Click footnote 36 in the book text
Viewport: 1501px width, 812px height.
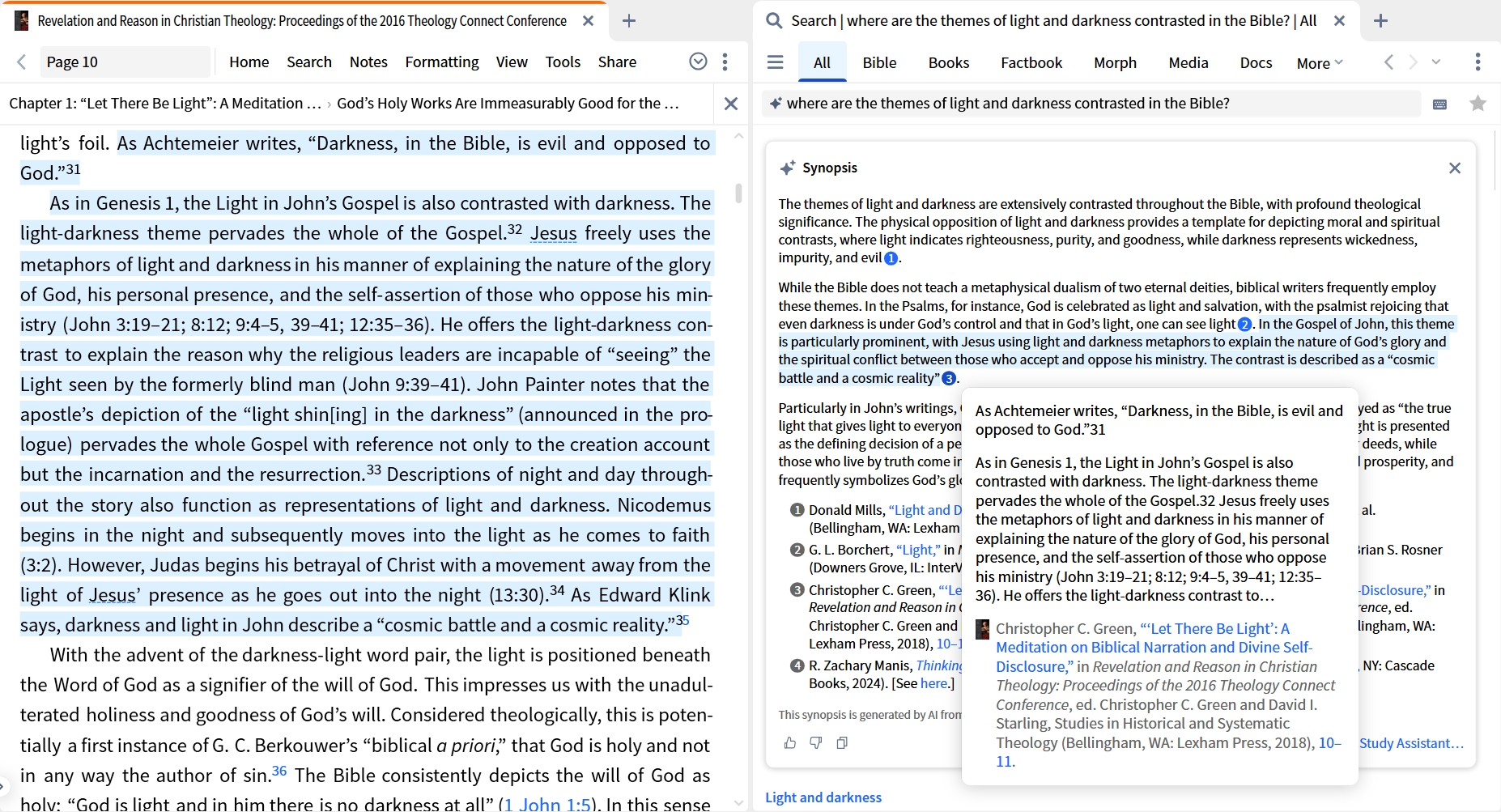pyautogui.click(x=279, y=771)
